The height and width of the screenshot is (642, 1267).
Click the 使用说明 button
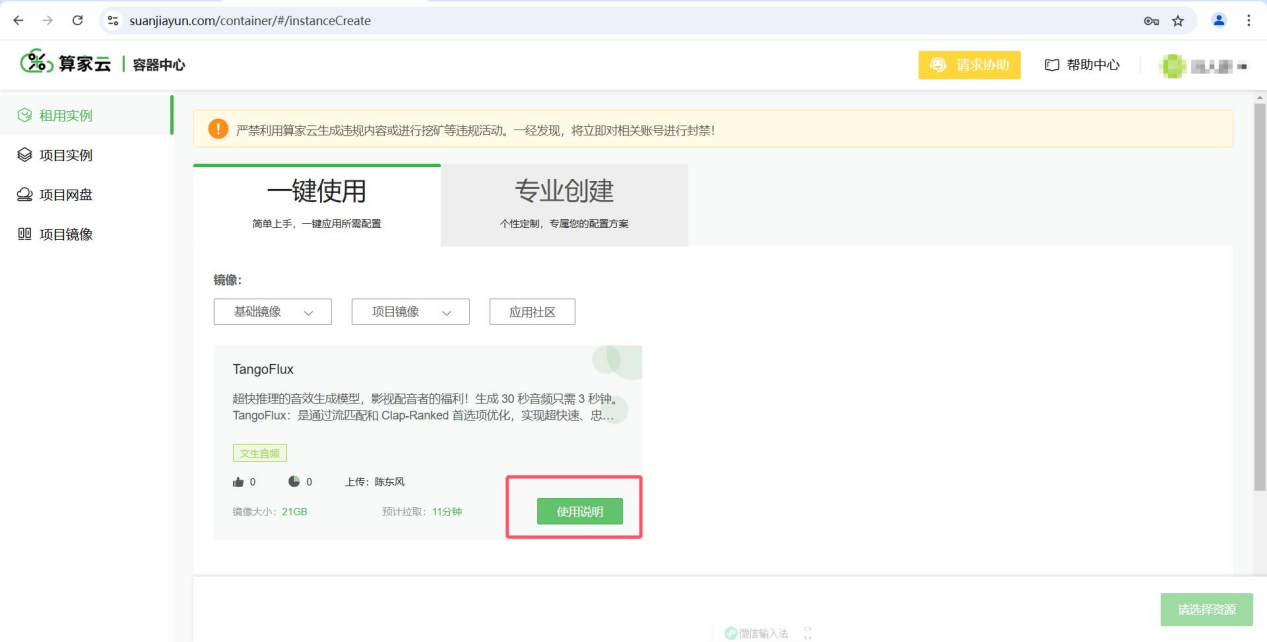pos(580,511)
